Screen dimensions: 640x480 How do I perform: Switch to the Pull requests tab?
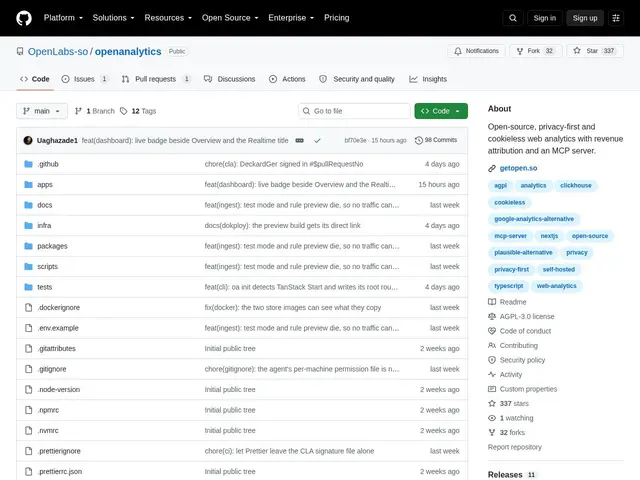[x=156, y=79]
